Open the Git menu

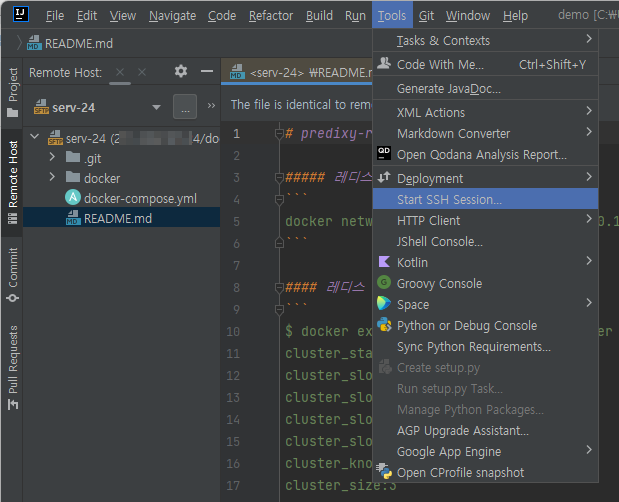coord(426,16)
